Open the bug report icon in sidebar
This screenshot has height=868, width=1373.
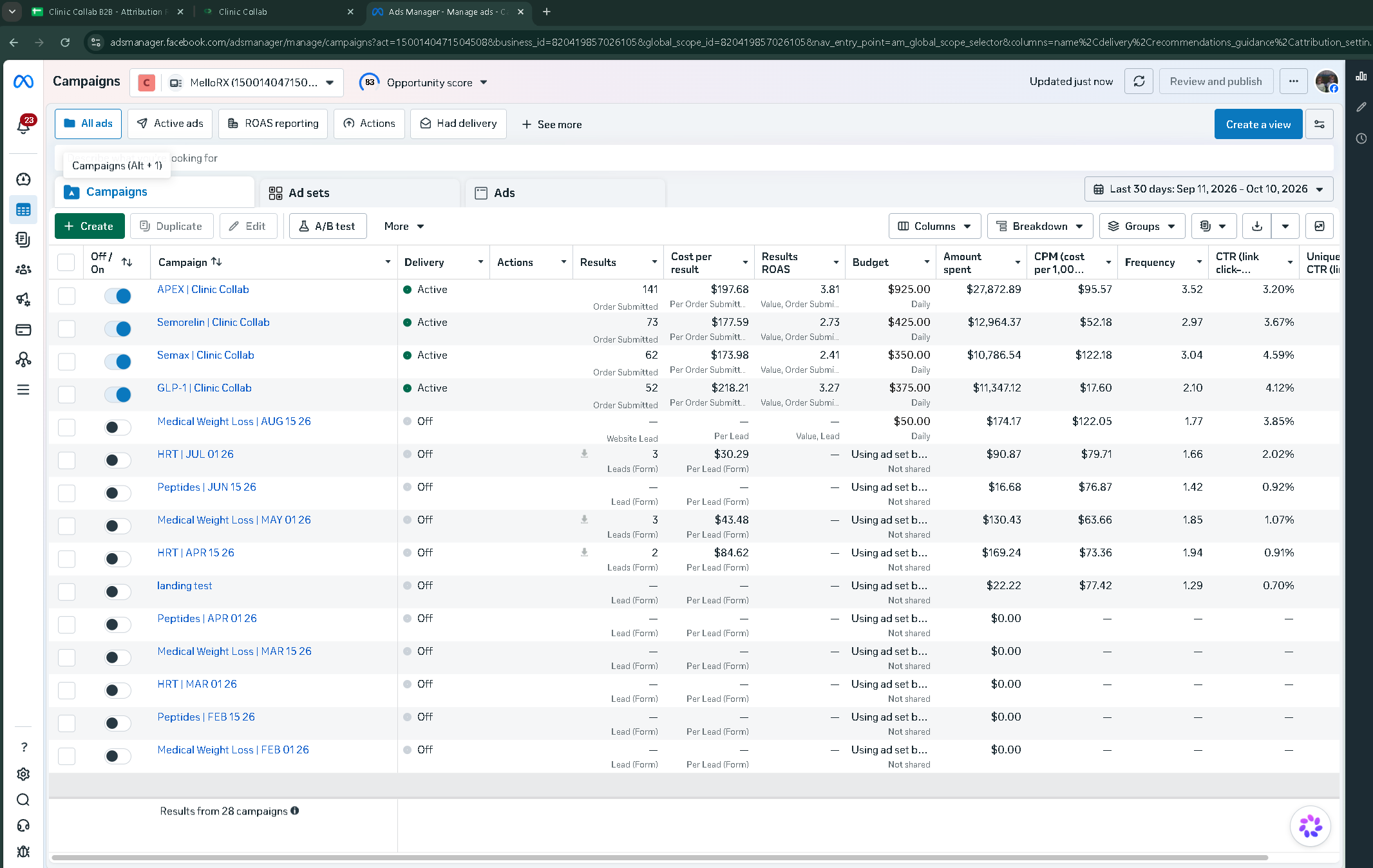(23, 851)
